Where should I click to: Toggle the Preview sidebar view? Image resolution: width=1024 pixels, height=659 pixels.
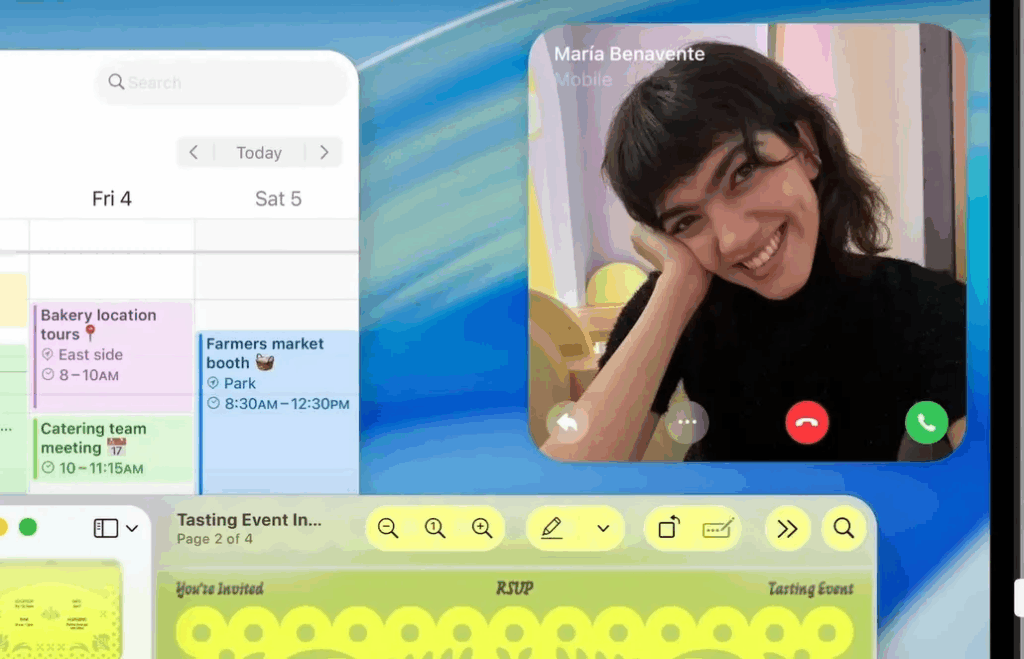[105, 528]
